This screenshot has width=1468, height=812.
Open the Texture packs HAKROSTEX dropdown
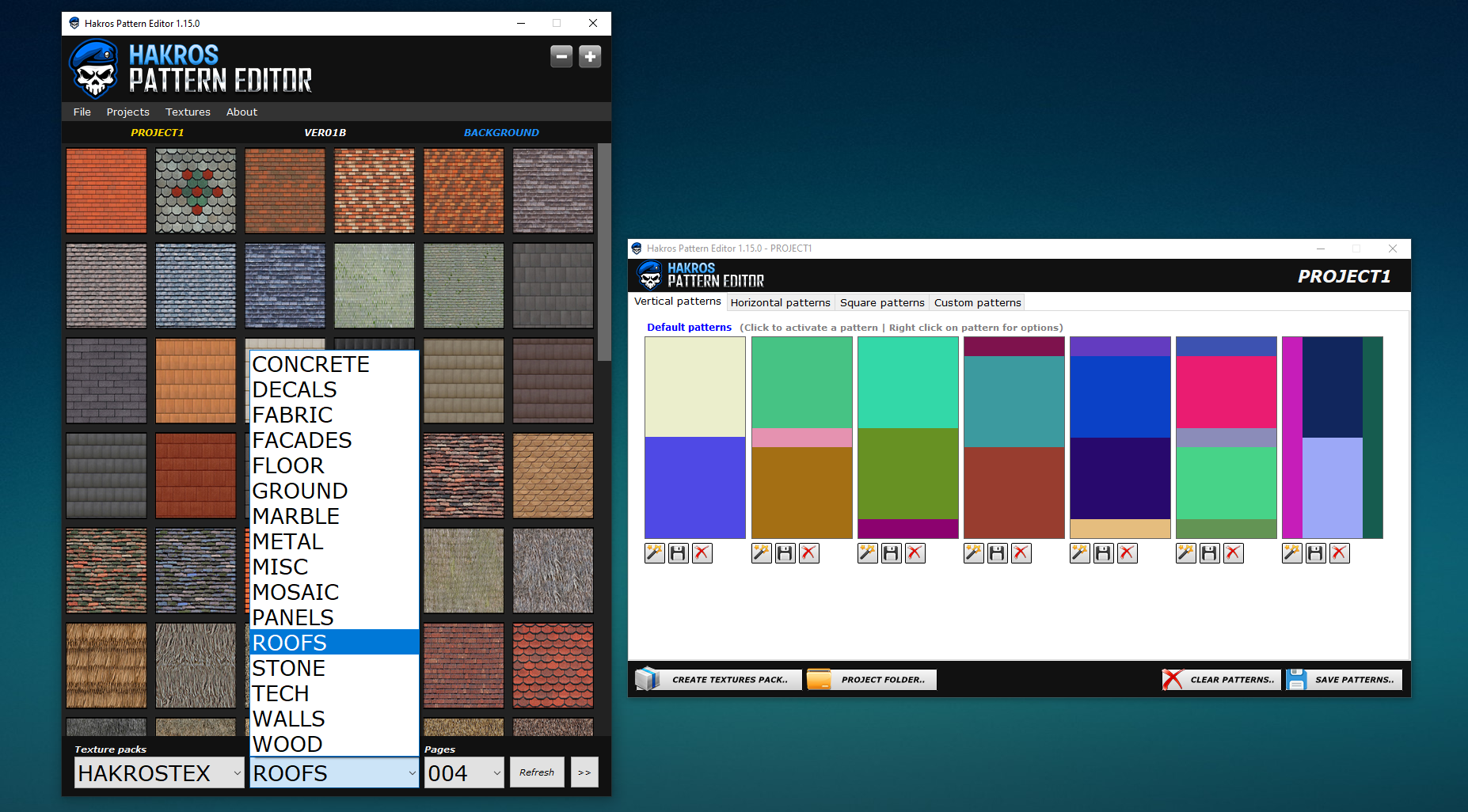point(159,772)
